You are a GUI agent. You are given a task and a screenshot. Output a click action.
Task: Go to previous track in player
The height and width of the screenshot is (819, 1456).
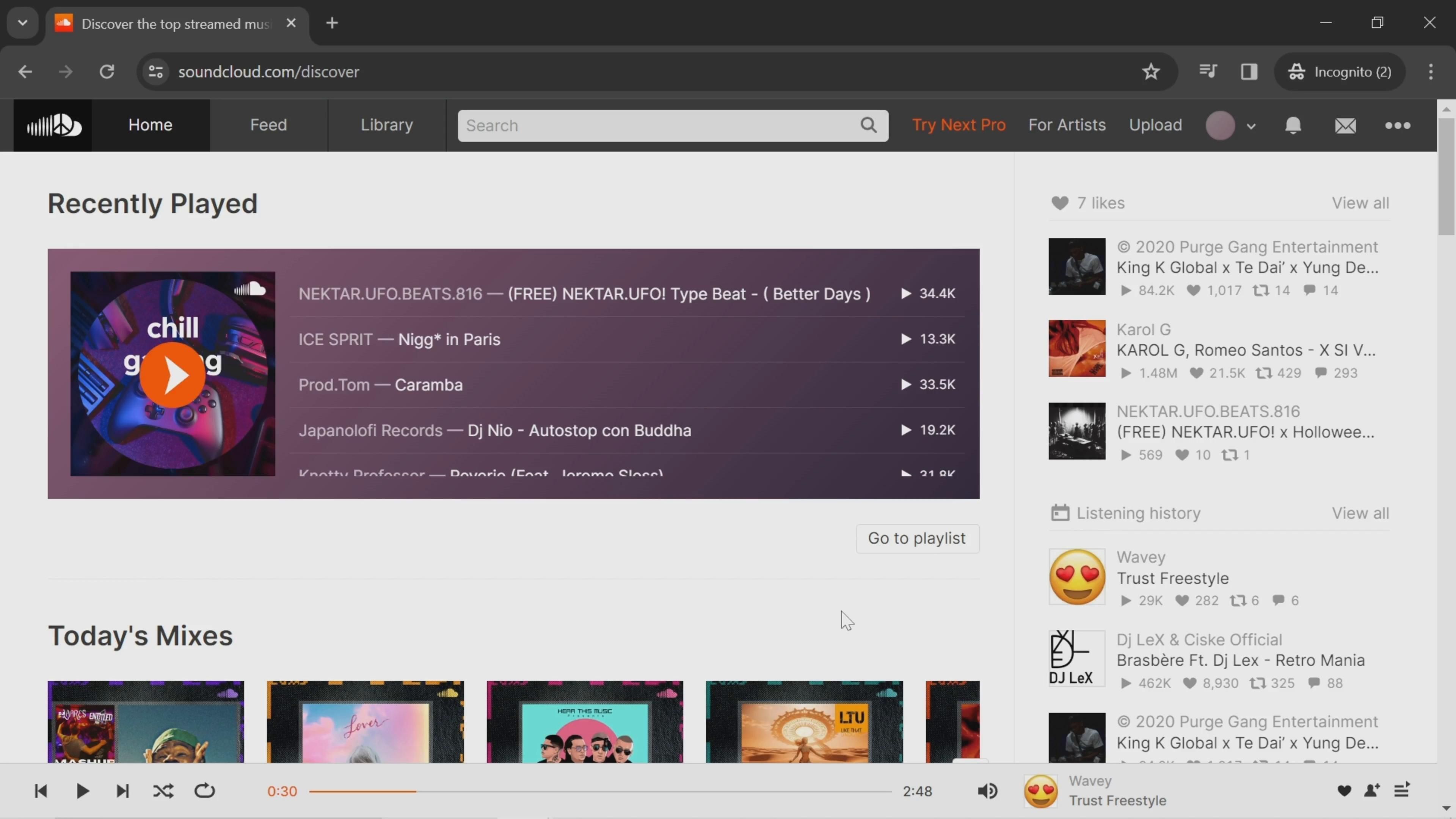click(41, 791)
